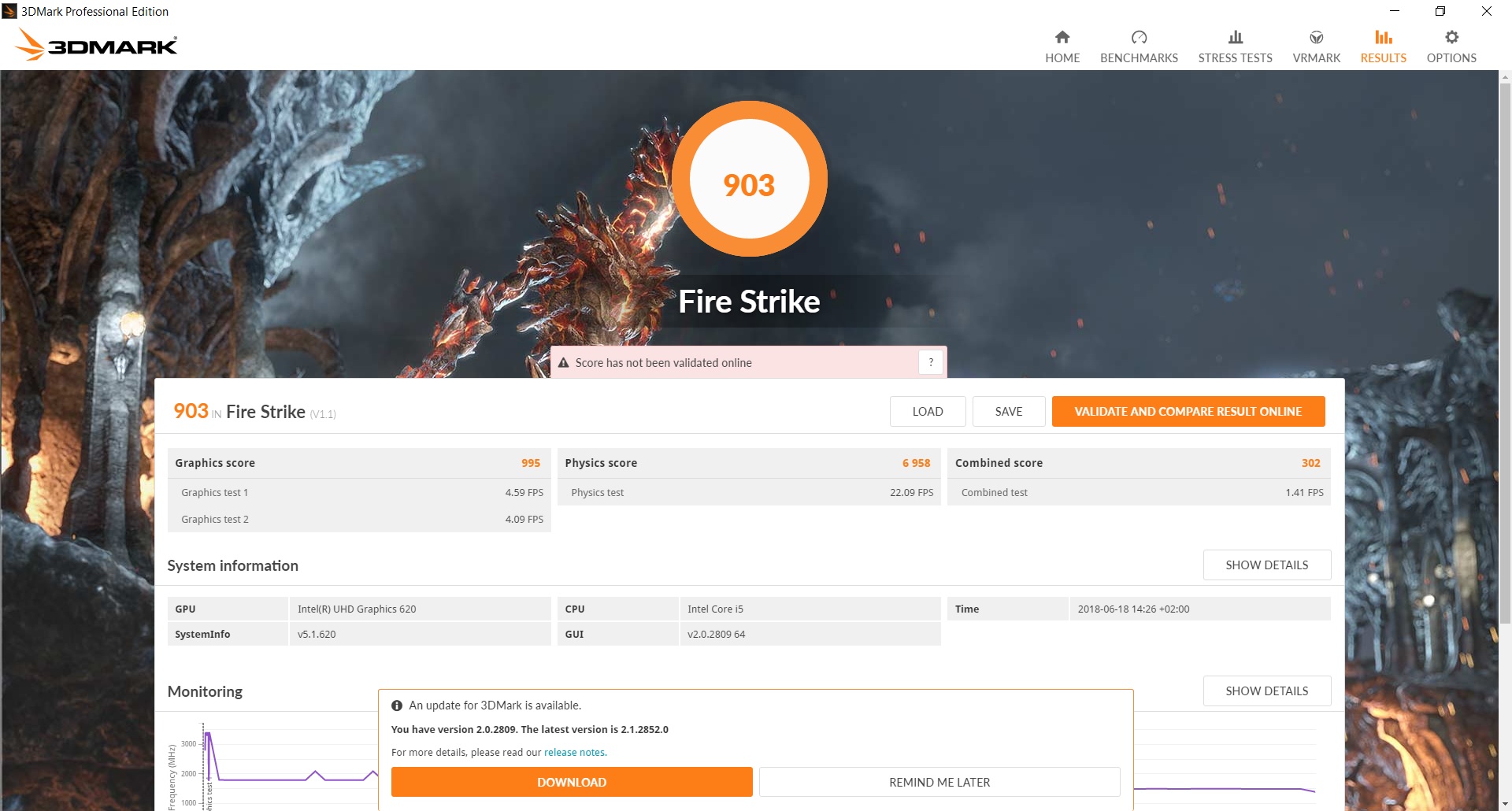Show details for Monitoring
The height and width of the screenshot is (811, 1512).
click(1267, 691)
